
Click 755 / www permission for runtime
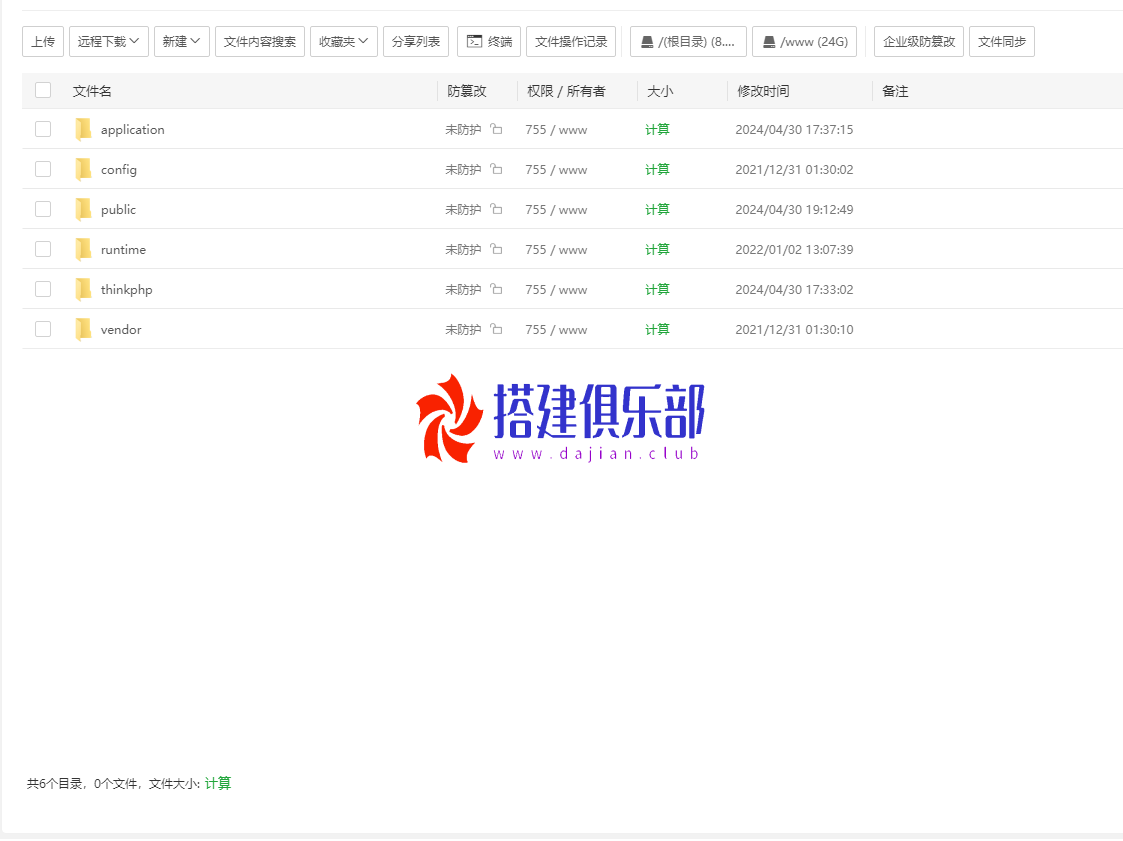(x=556, y=250)
